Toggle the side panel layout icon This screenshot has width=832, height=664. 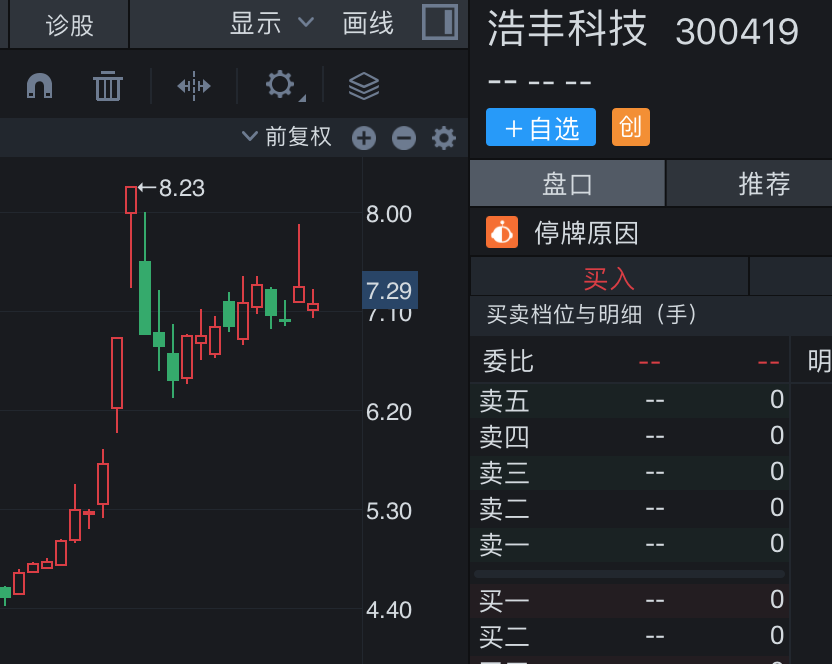[439, 22]
